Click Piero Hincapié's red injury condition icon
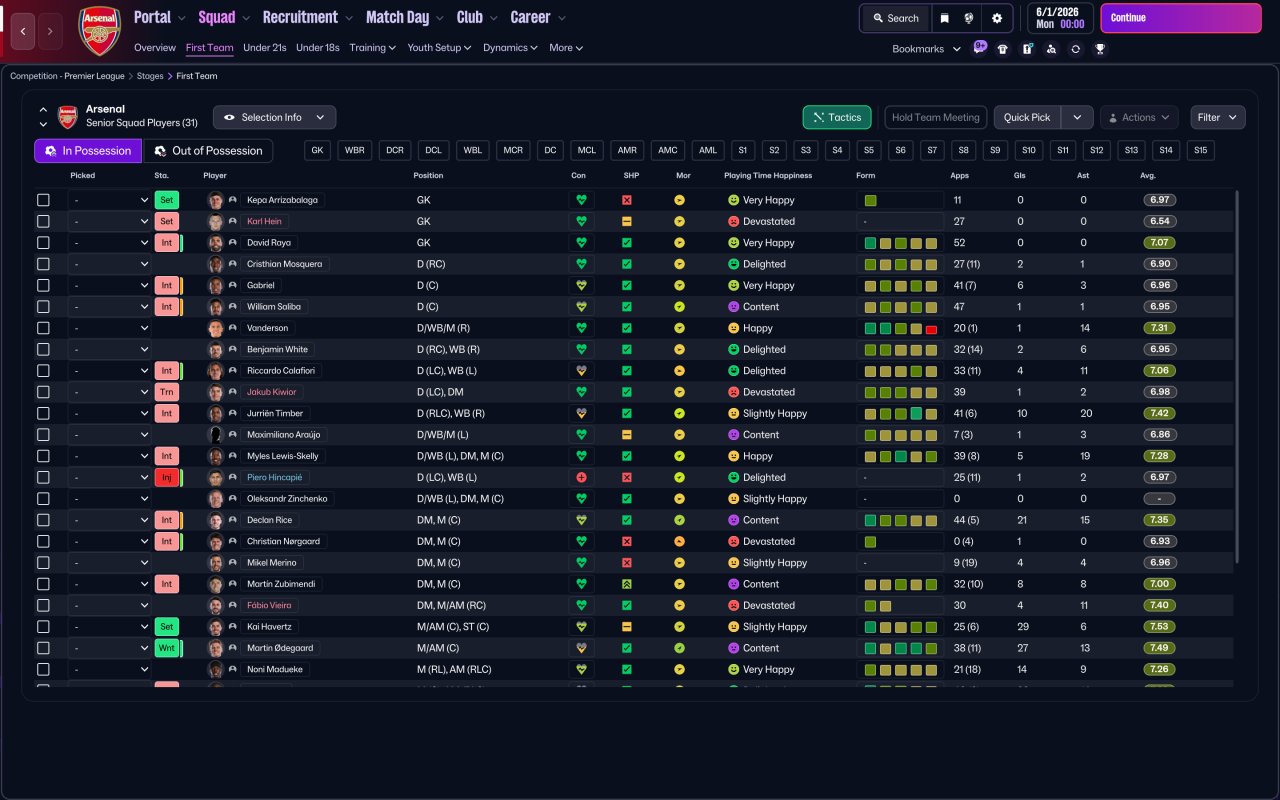The image size is (1280, 800). pos(581,478)
